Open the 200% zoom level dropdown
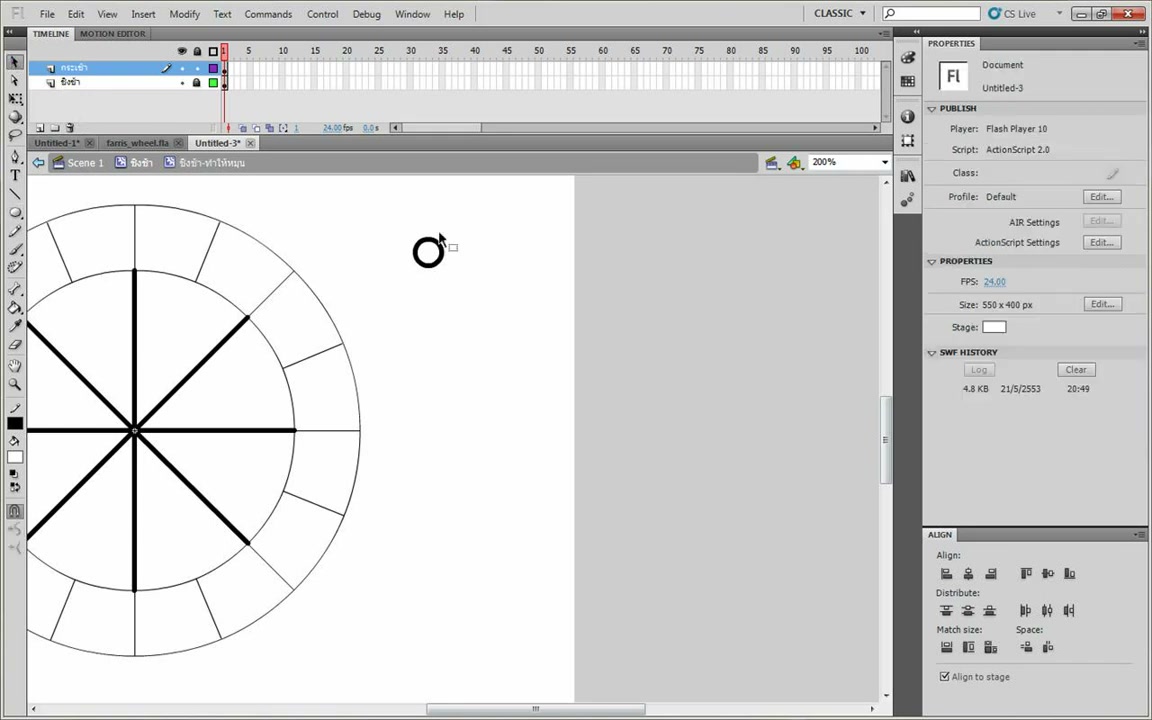The width and height of the screenshot is (1152, 720). coord(850,162)
